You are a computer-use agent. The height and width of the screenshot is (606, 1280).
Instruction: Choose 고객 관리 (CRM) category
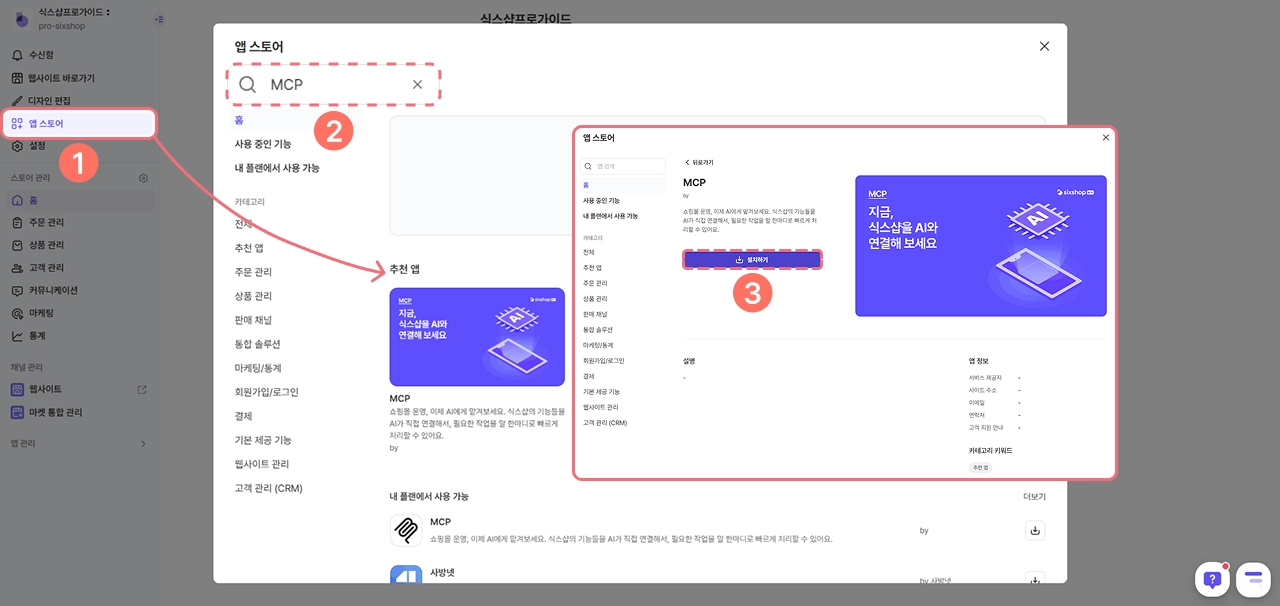(268, 488)
